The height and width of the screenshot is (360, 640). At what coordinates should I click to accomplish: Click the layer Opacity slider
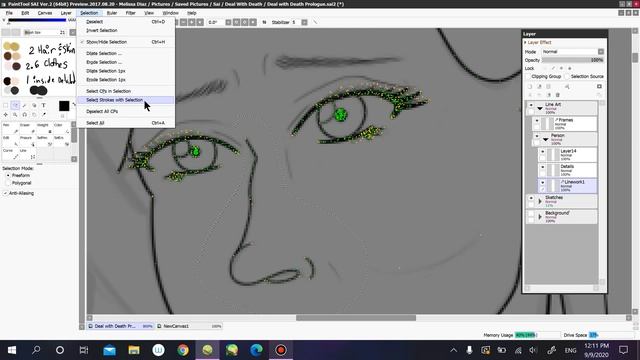(x=573, y=60)
